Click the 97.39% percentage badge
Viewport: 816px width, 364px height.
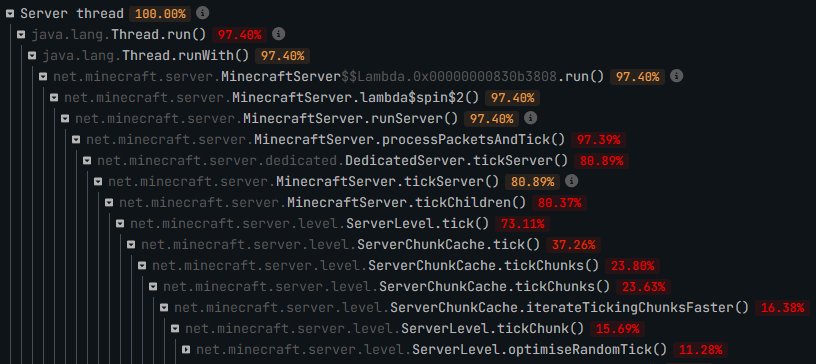coord(598,140)
